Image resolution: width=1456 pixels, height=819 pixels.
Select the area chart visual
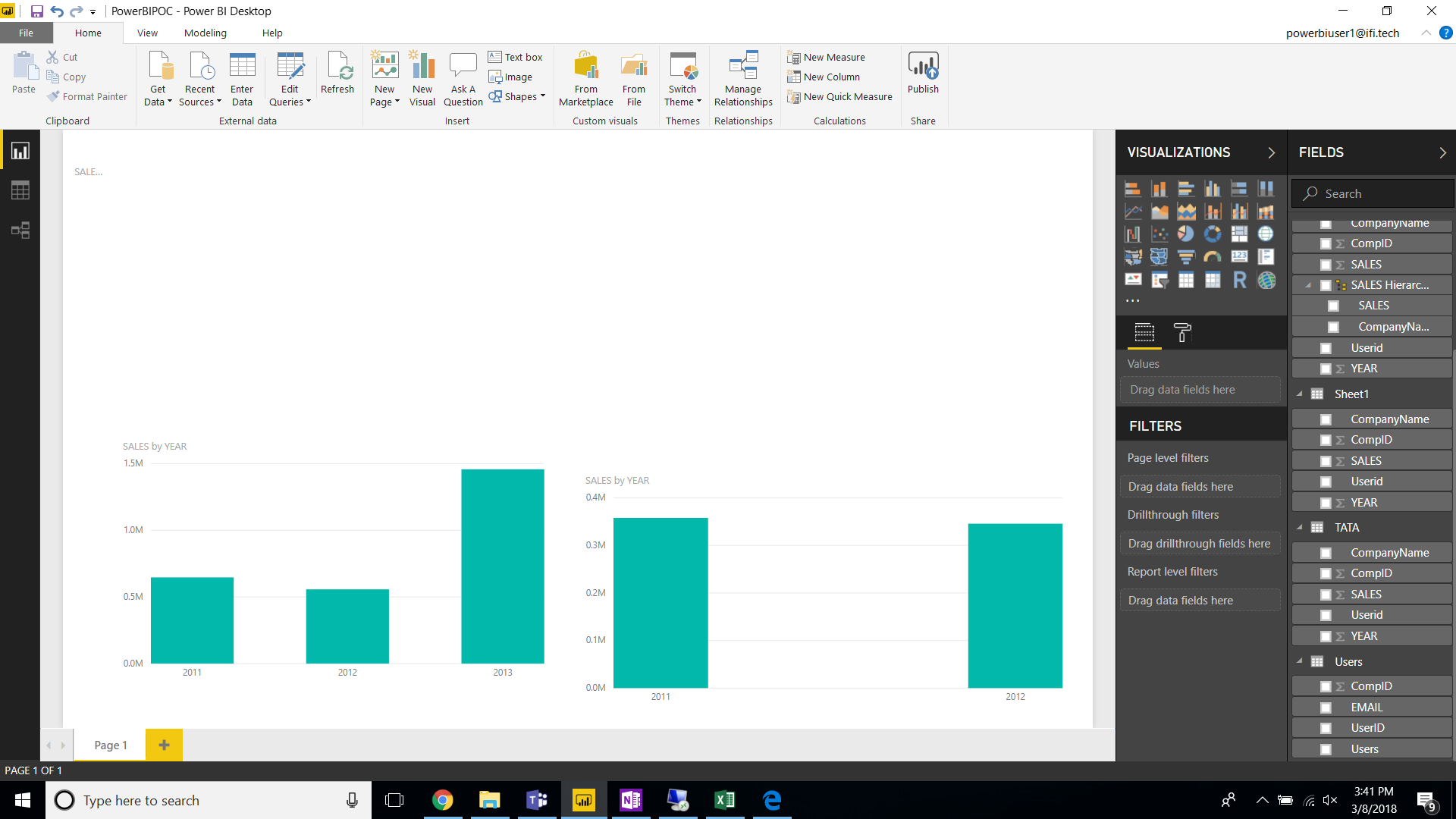click(x=1159, y=212)
